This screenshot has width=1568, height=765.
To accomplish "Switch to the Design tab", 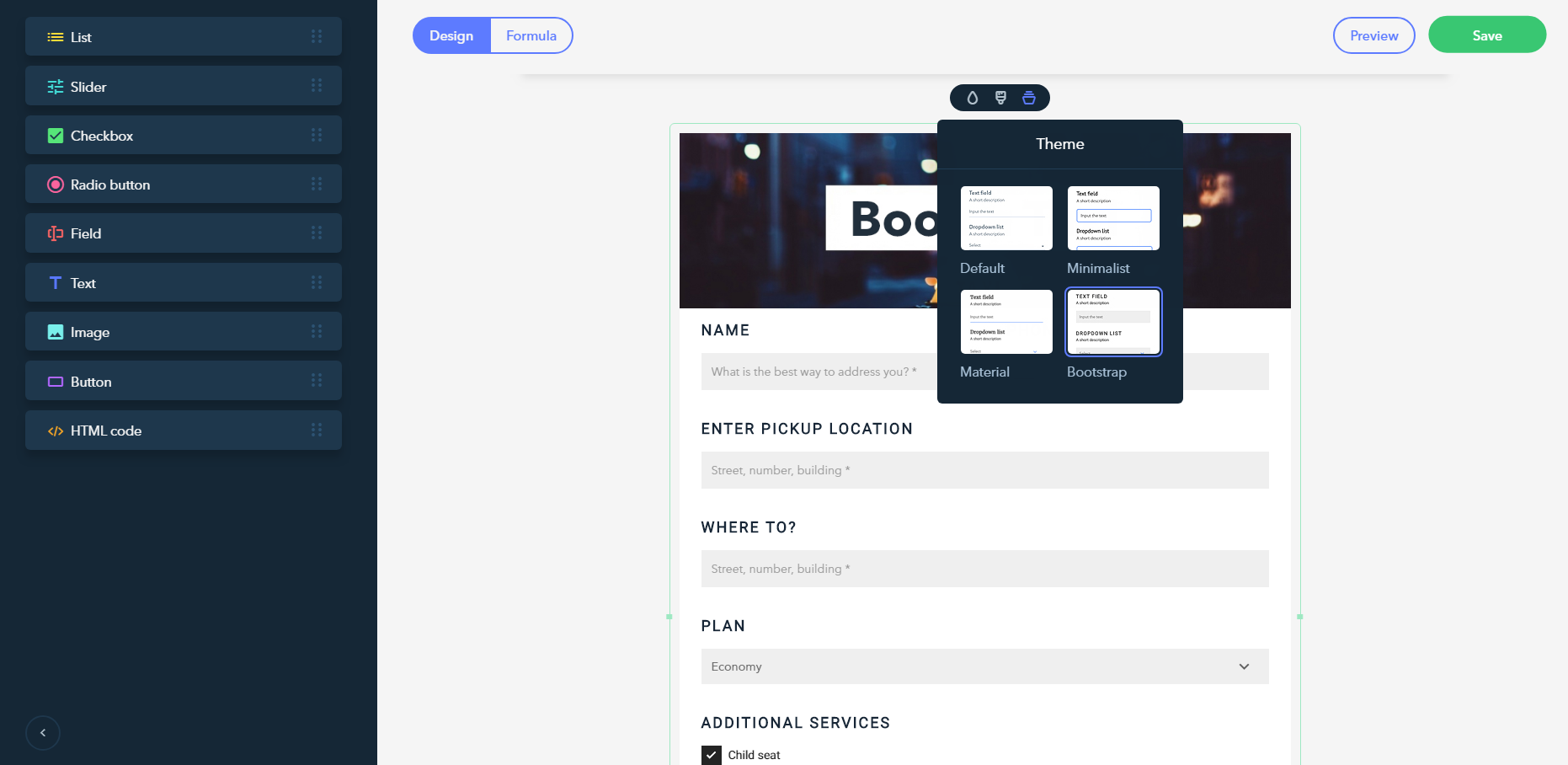I will [451, 35].
